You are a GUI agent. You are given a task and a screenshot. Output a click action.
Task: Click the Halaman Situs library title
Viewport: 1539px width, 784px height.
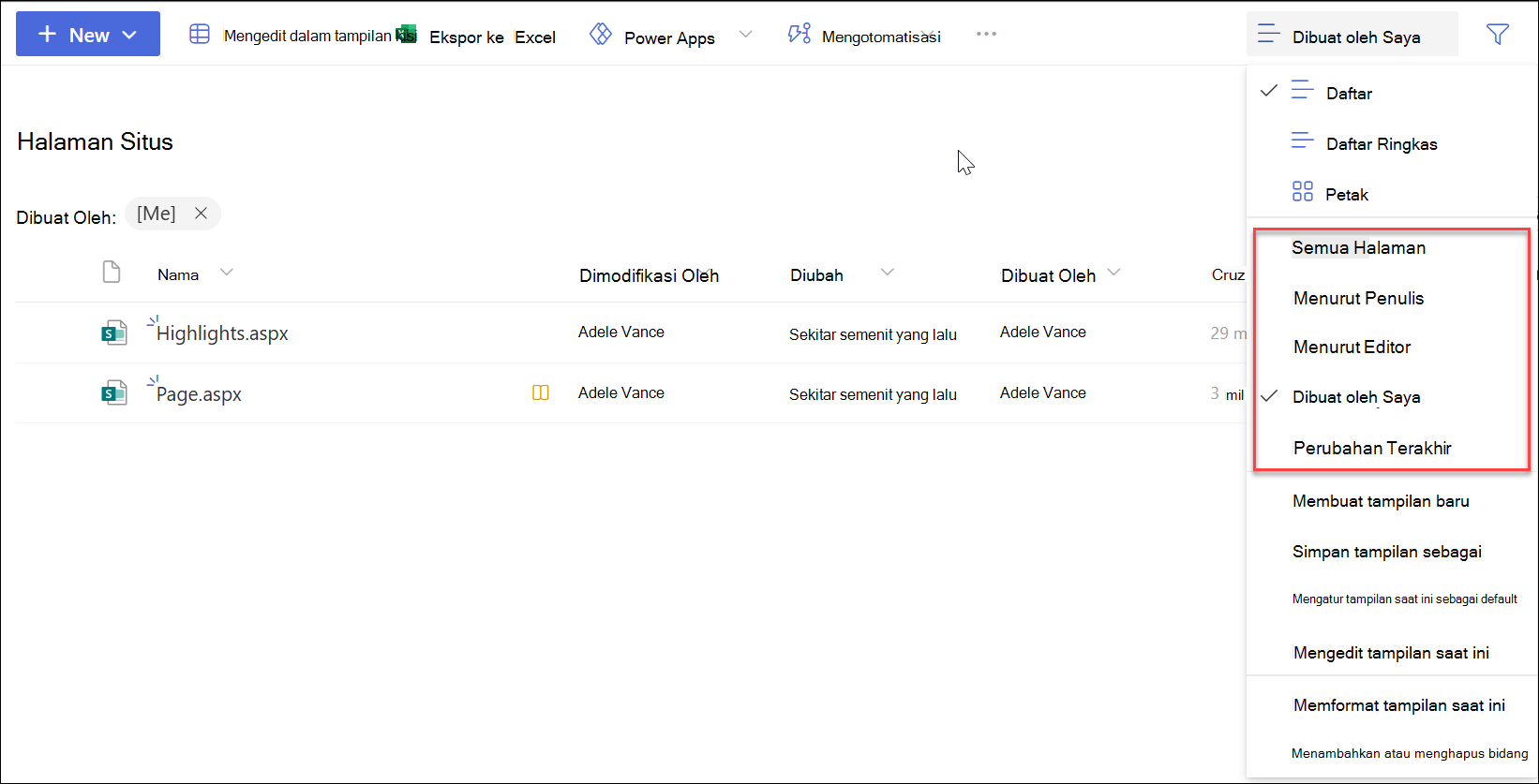[x=95, y=141]
